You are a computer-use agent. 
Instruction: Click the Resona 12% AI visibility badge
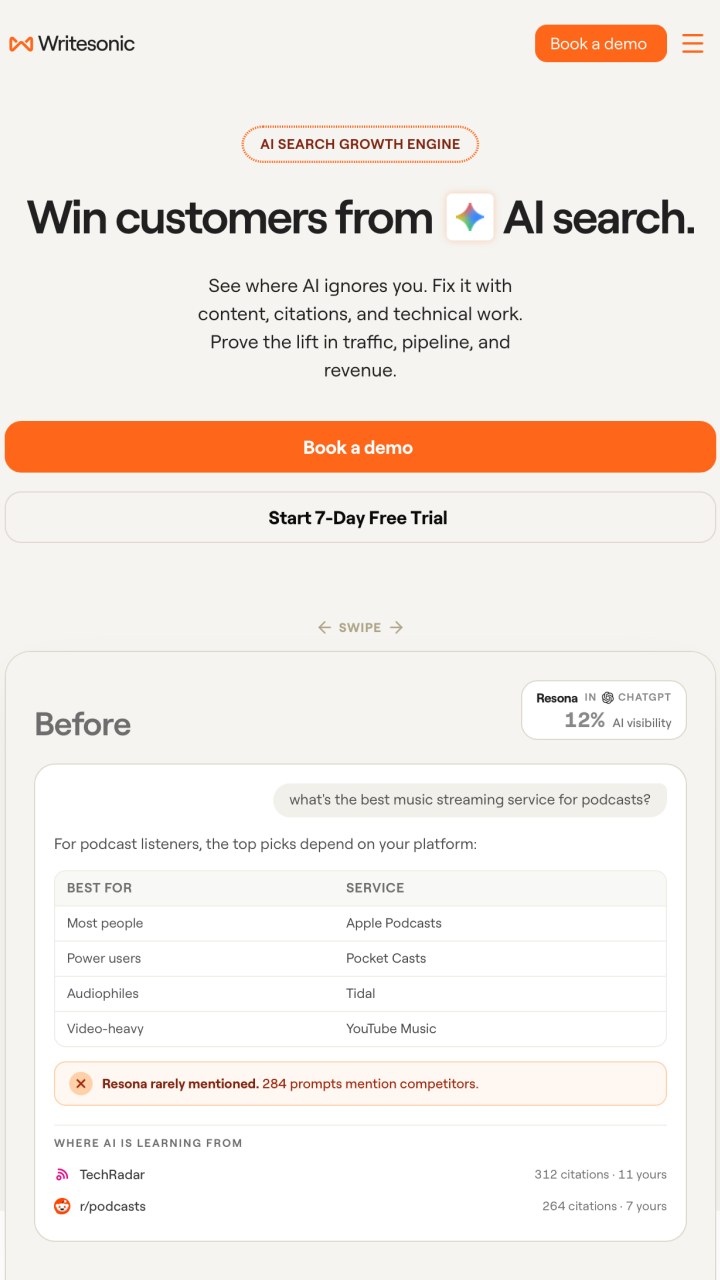coord(604,710)
